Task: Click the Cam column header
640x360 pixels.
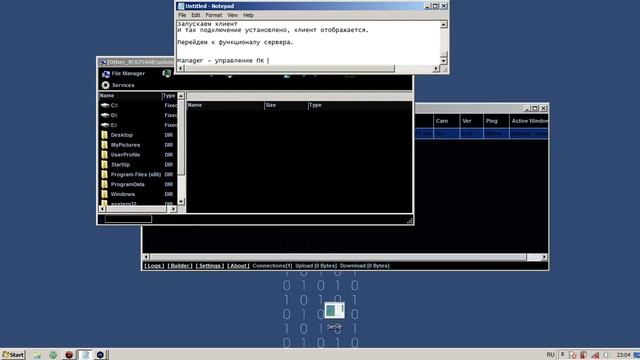Action: tap(446, 121)
